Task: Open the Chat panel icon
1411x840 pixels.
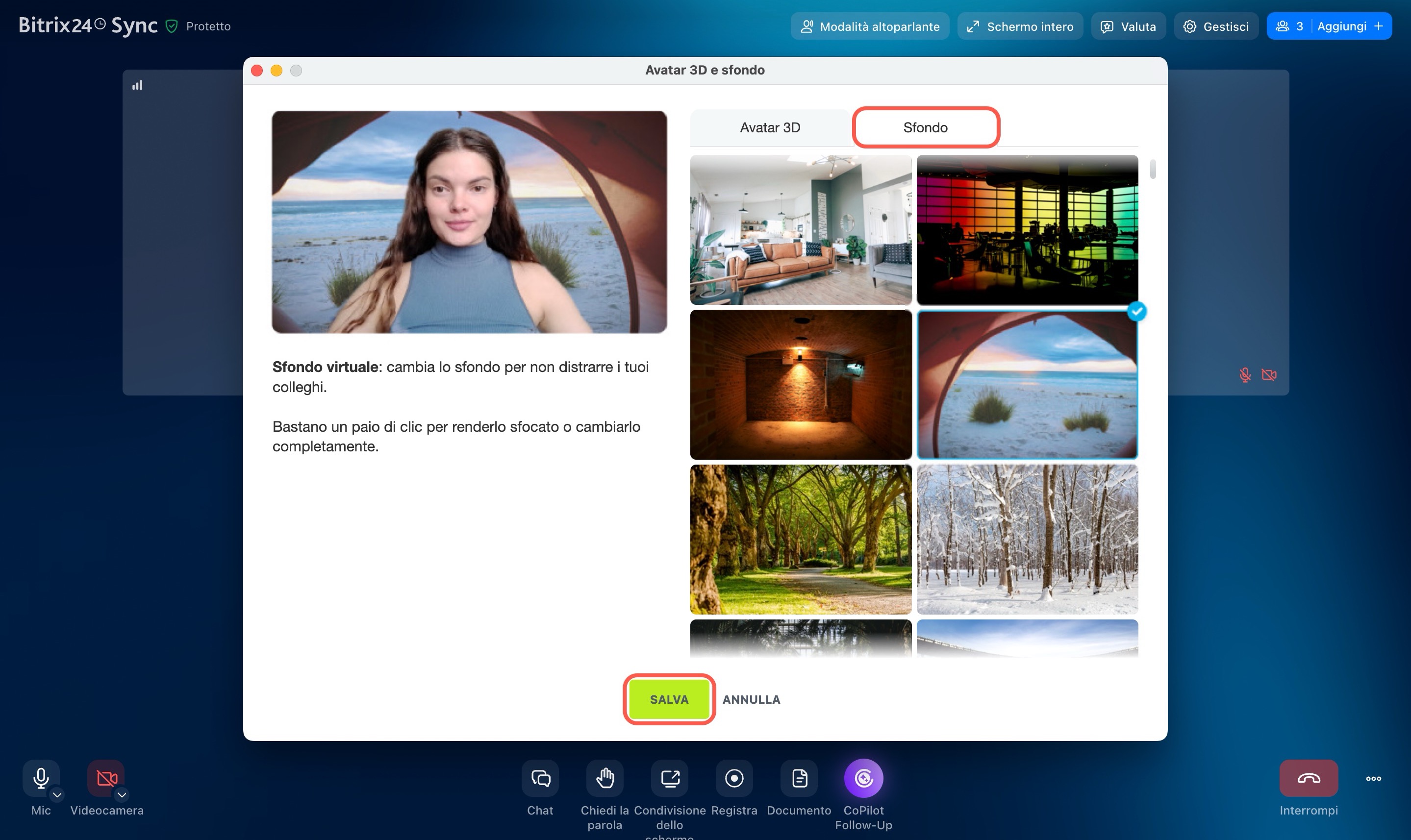Action: (x=540, y=778)
